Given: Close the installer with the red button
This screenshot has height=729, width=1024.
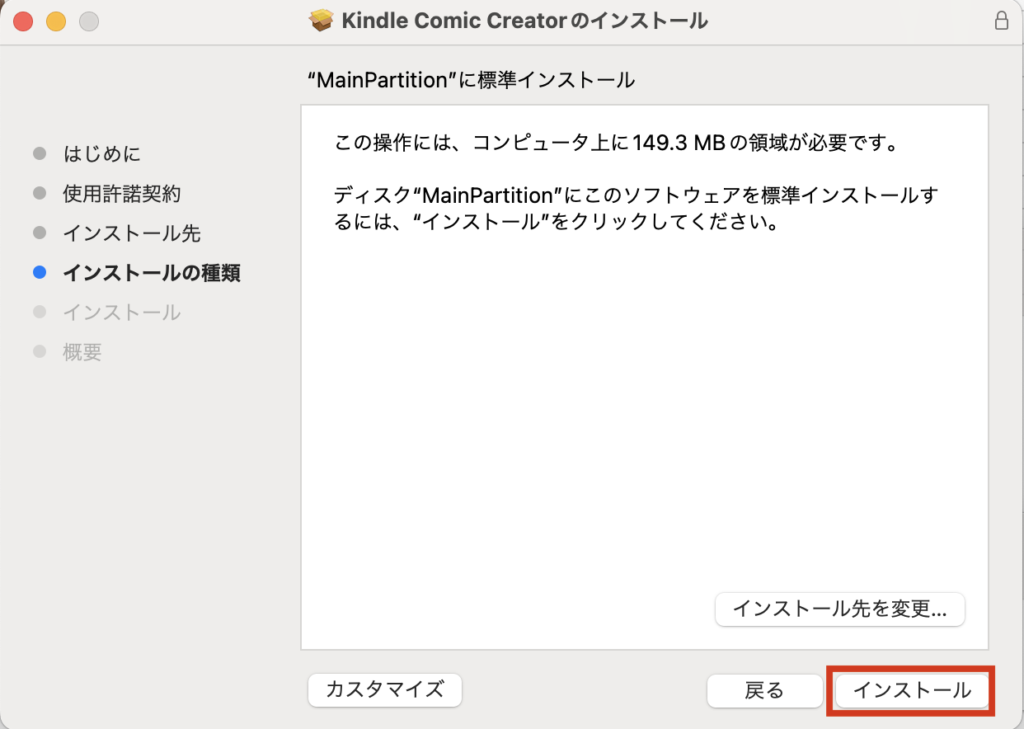Looking at the screenshot, I should (x=22, y=21).
